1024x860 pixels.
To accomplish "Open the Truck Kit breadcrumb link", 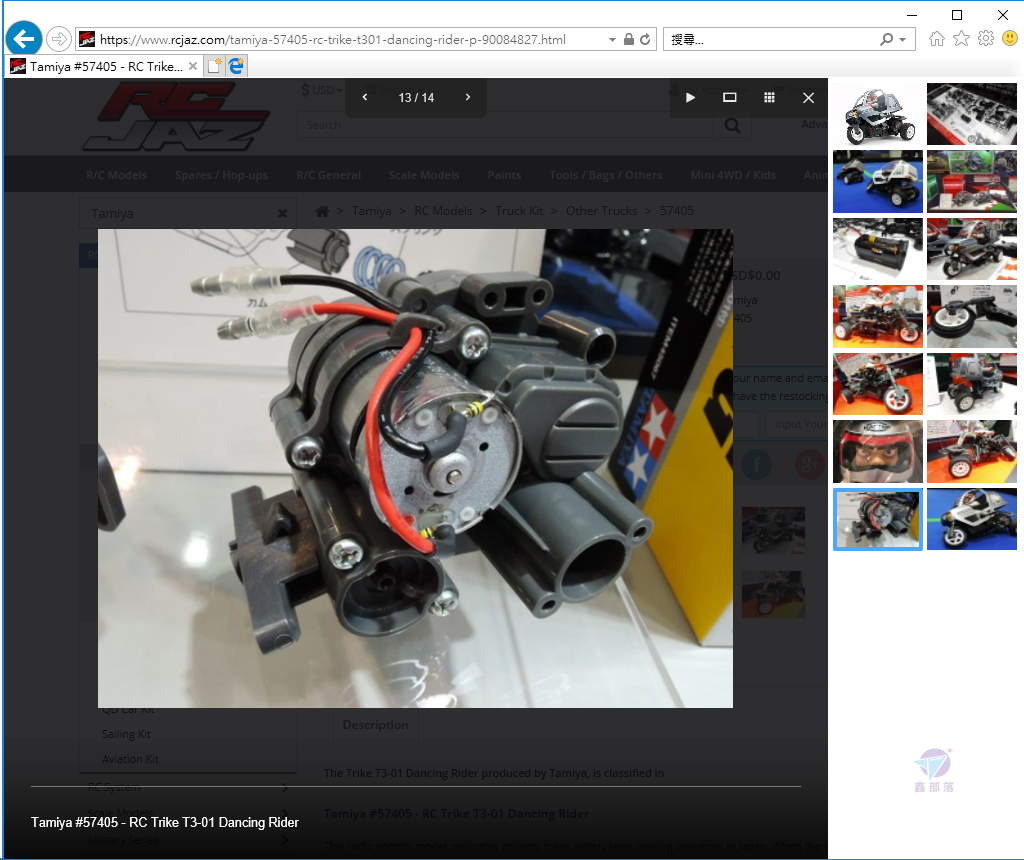I will (519, 211).
